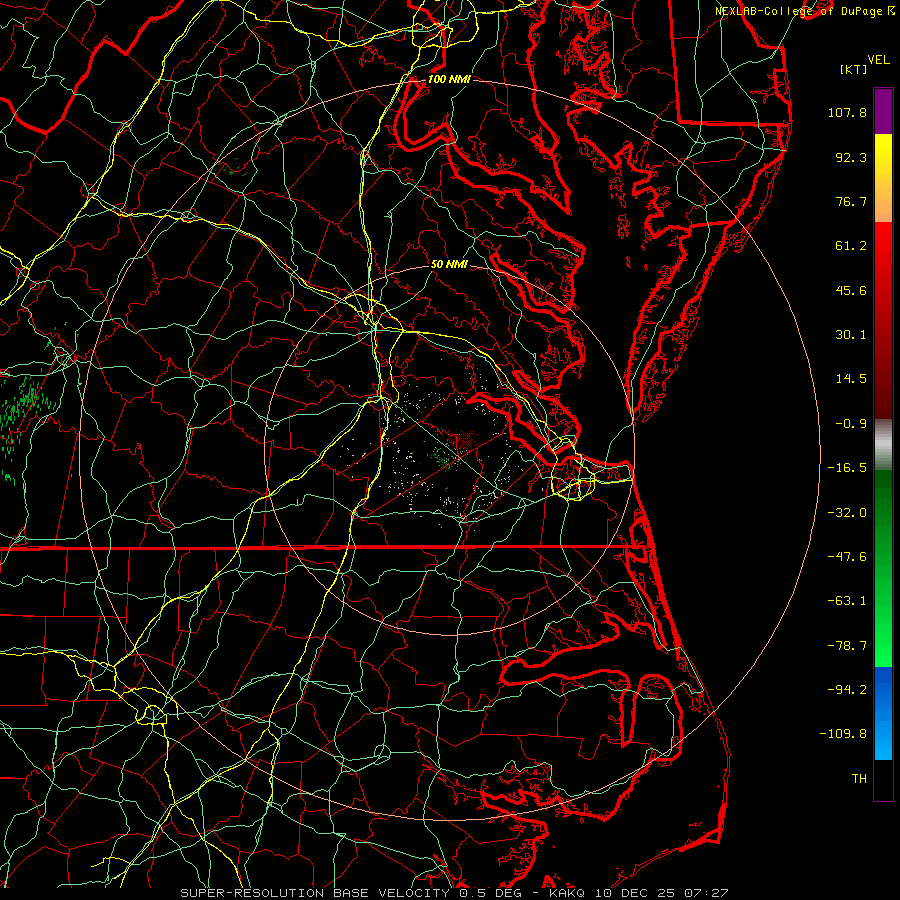Click the 45.6 scale value
The width and height of the screenshot is (900, 900).
[x=851, y=290]
